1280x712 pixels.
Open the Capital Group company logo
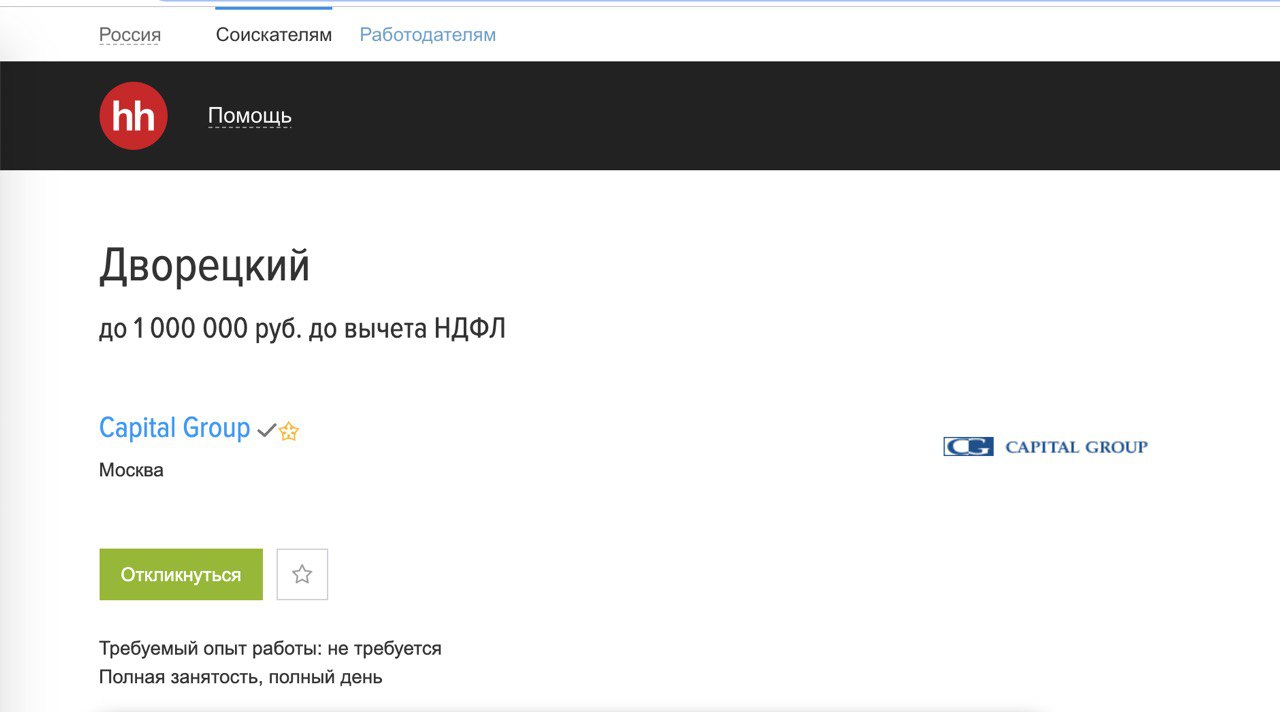point(1045,446)
